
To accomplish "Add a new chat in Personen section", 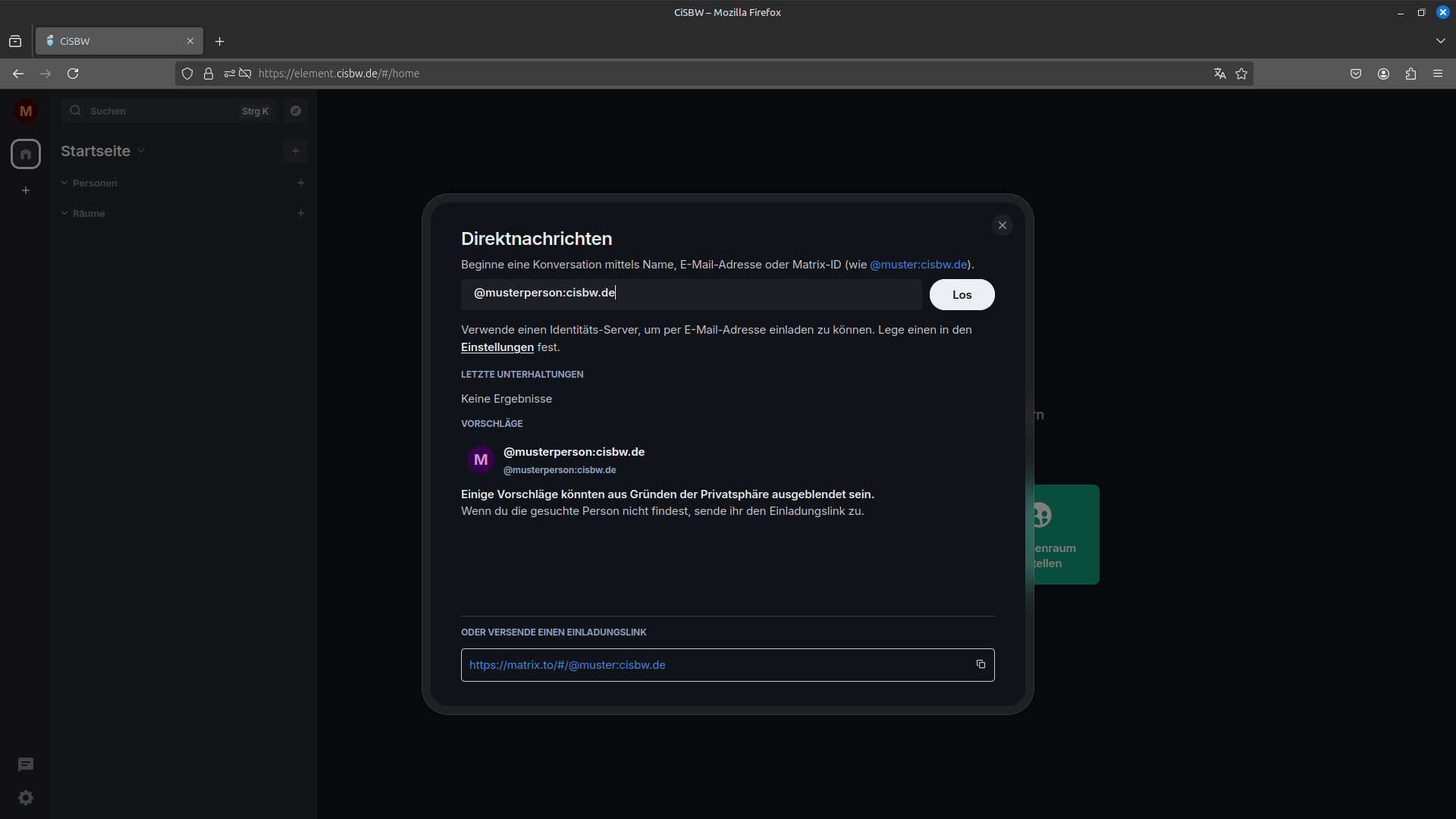I will pos(301,183).
